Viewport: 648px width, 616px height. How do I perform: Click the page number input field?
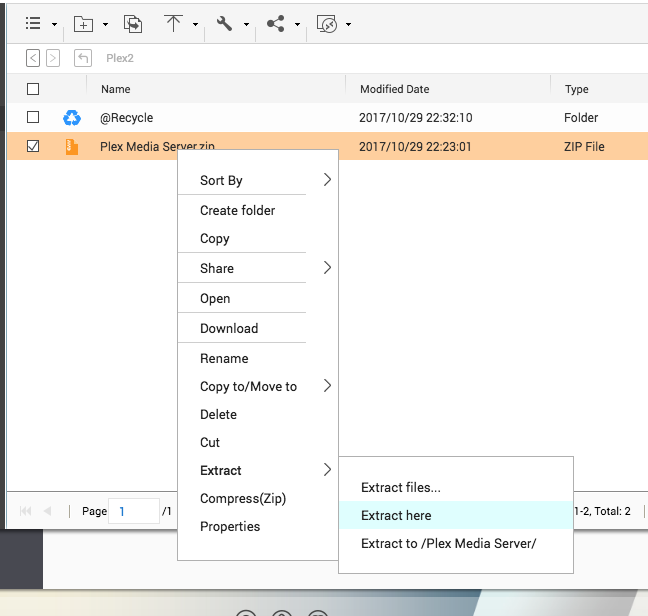(x=134, y=511)
